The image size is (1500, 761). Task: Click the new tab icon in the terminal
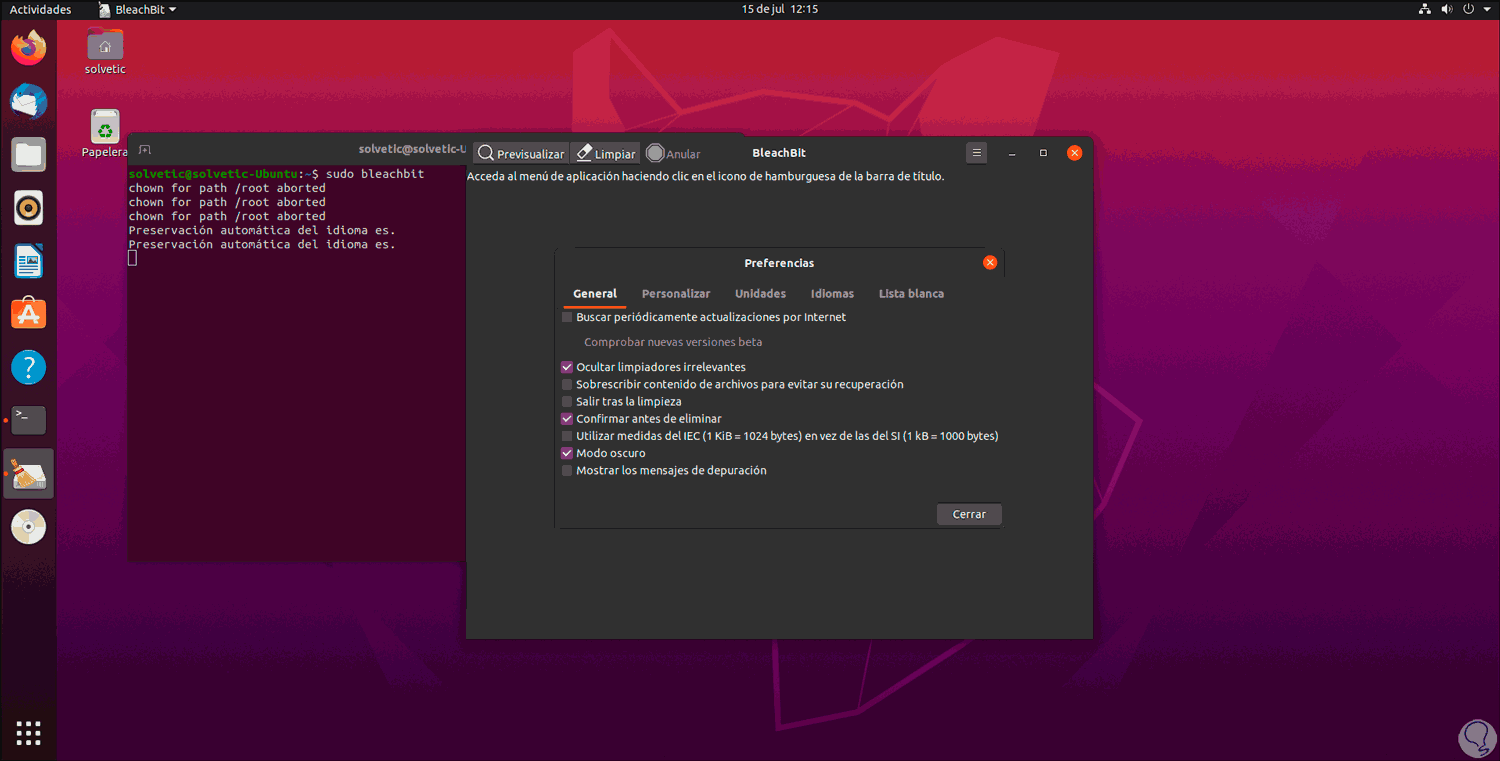145,150
